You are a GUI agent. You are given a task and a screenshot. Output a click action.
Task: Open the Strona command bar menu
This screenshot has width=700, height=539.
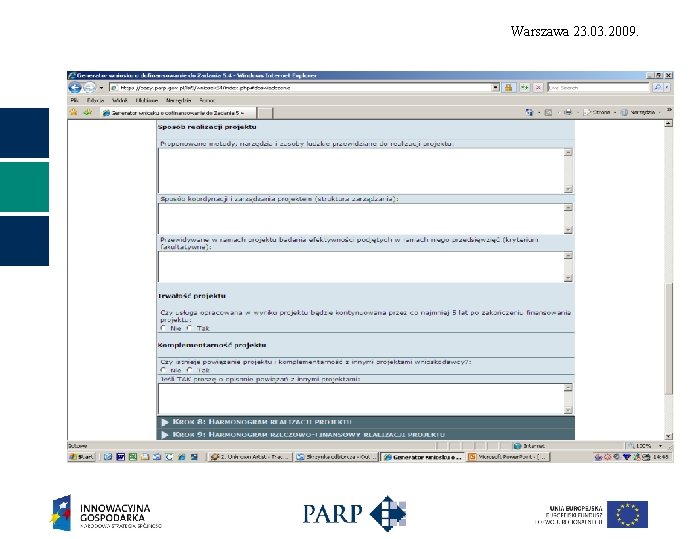(599, 113)
